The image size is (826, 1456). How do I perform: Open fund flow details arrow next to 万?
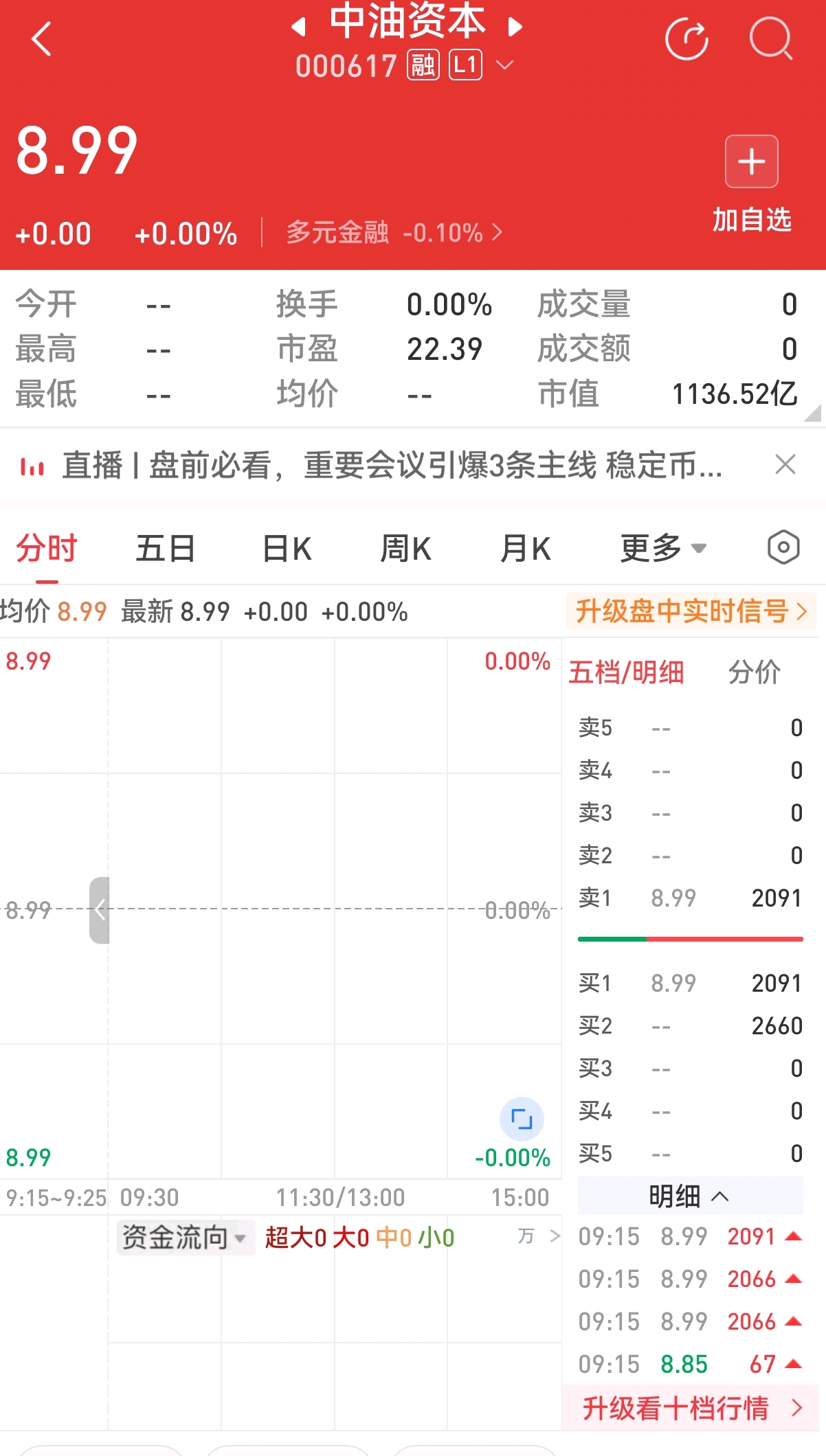[555, 1237]
